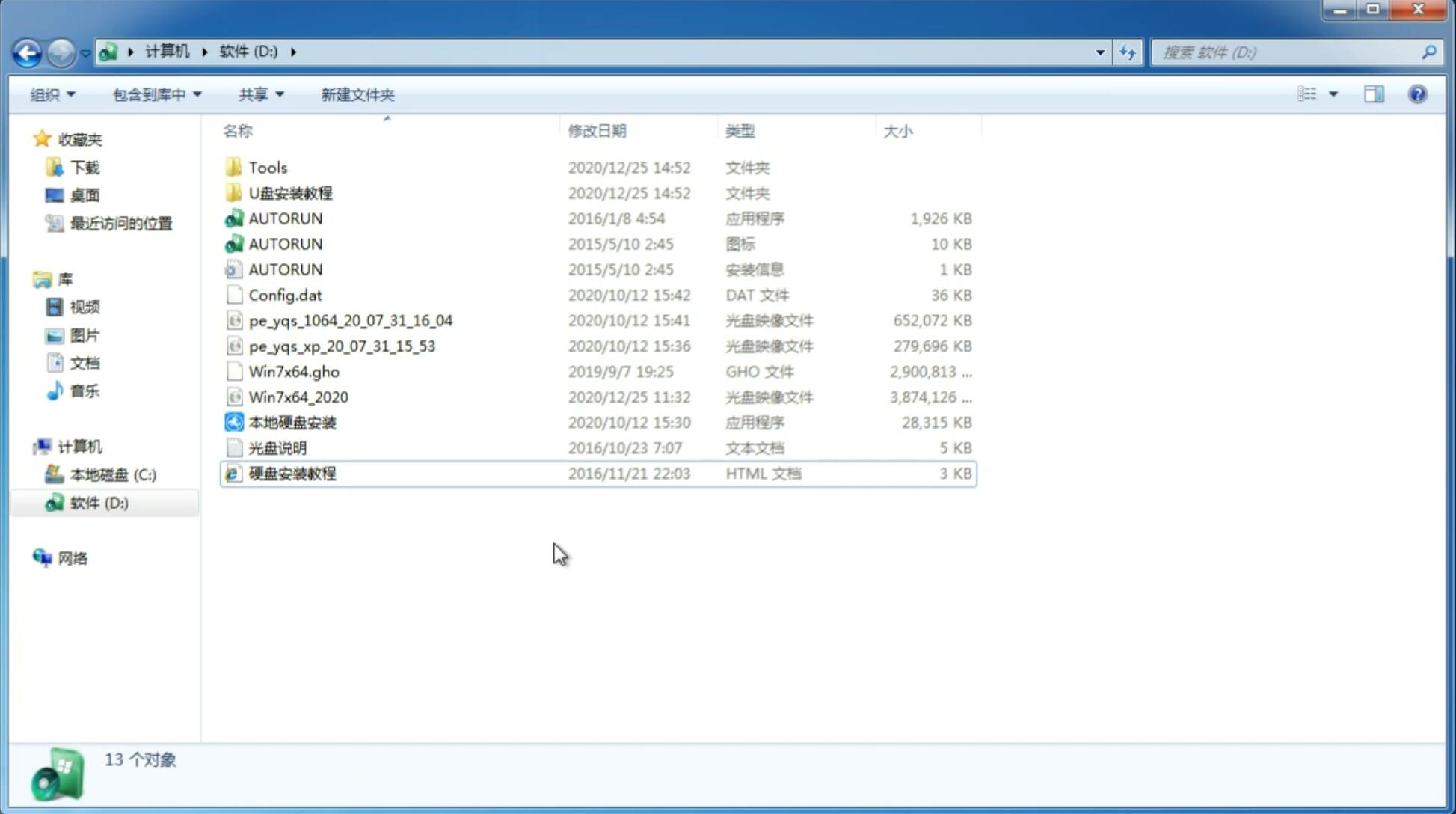Open the 本地硬盘安装 application
This screenshot has height=814, width=1456.
pos(292,422)
